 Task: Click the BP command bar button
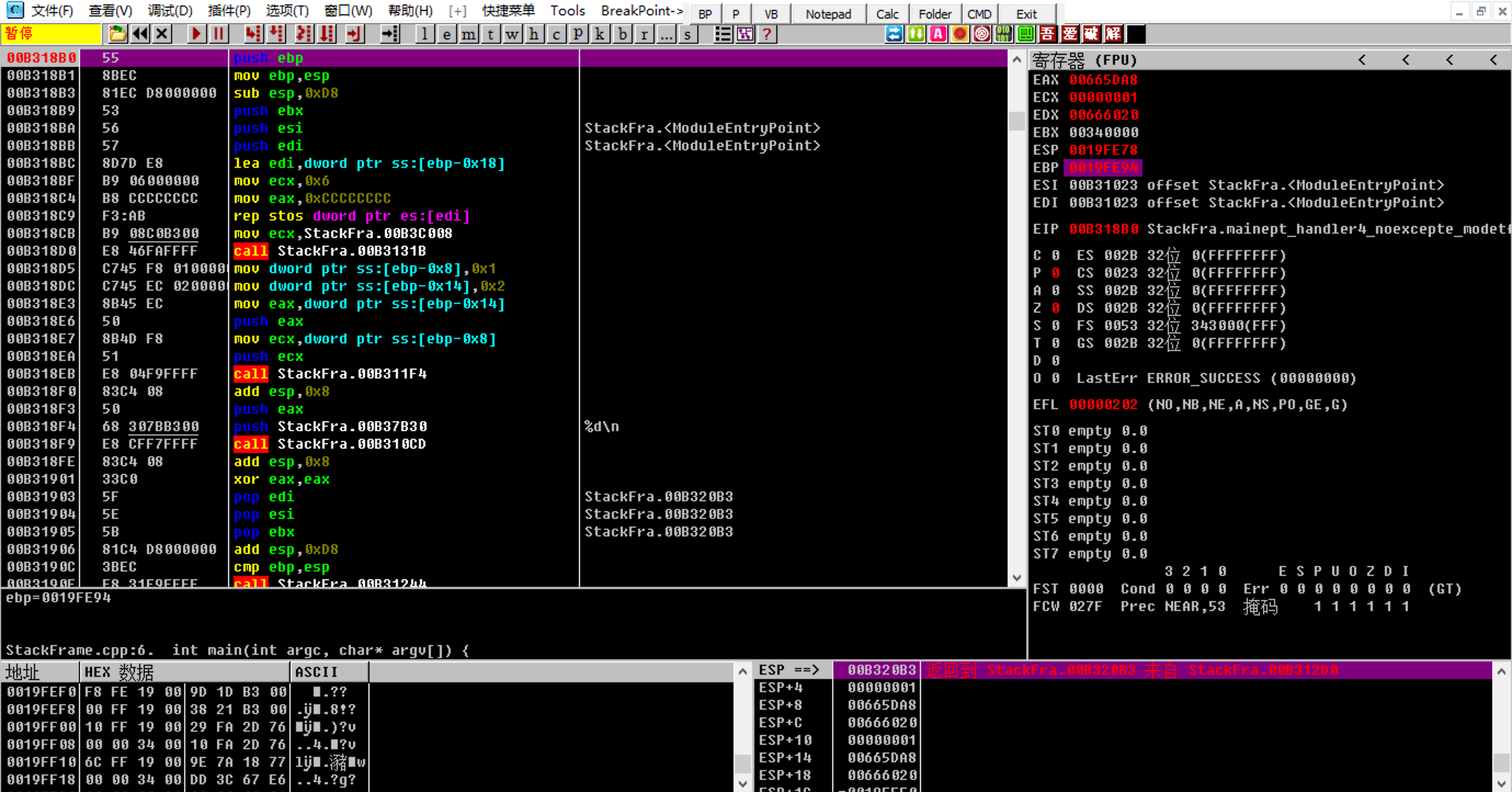(705, 14)
